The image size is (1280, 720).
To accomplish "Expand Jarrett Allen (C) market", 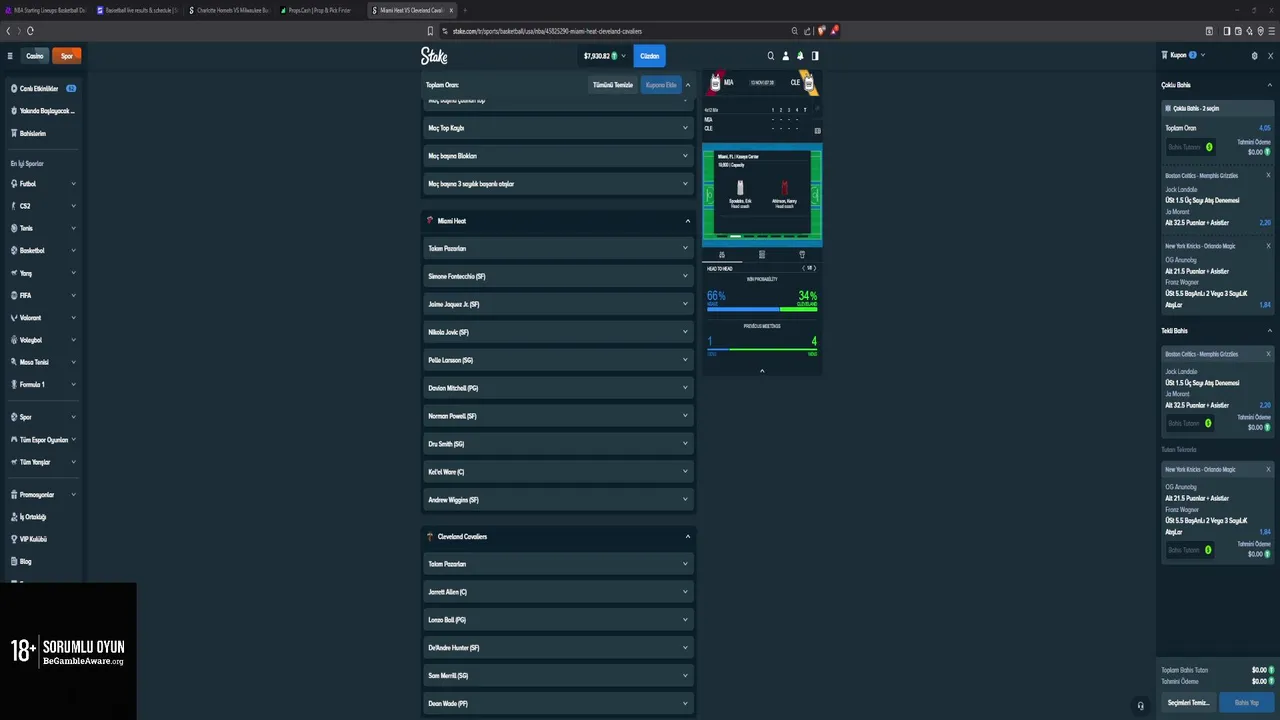I will (558, 592).
